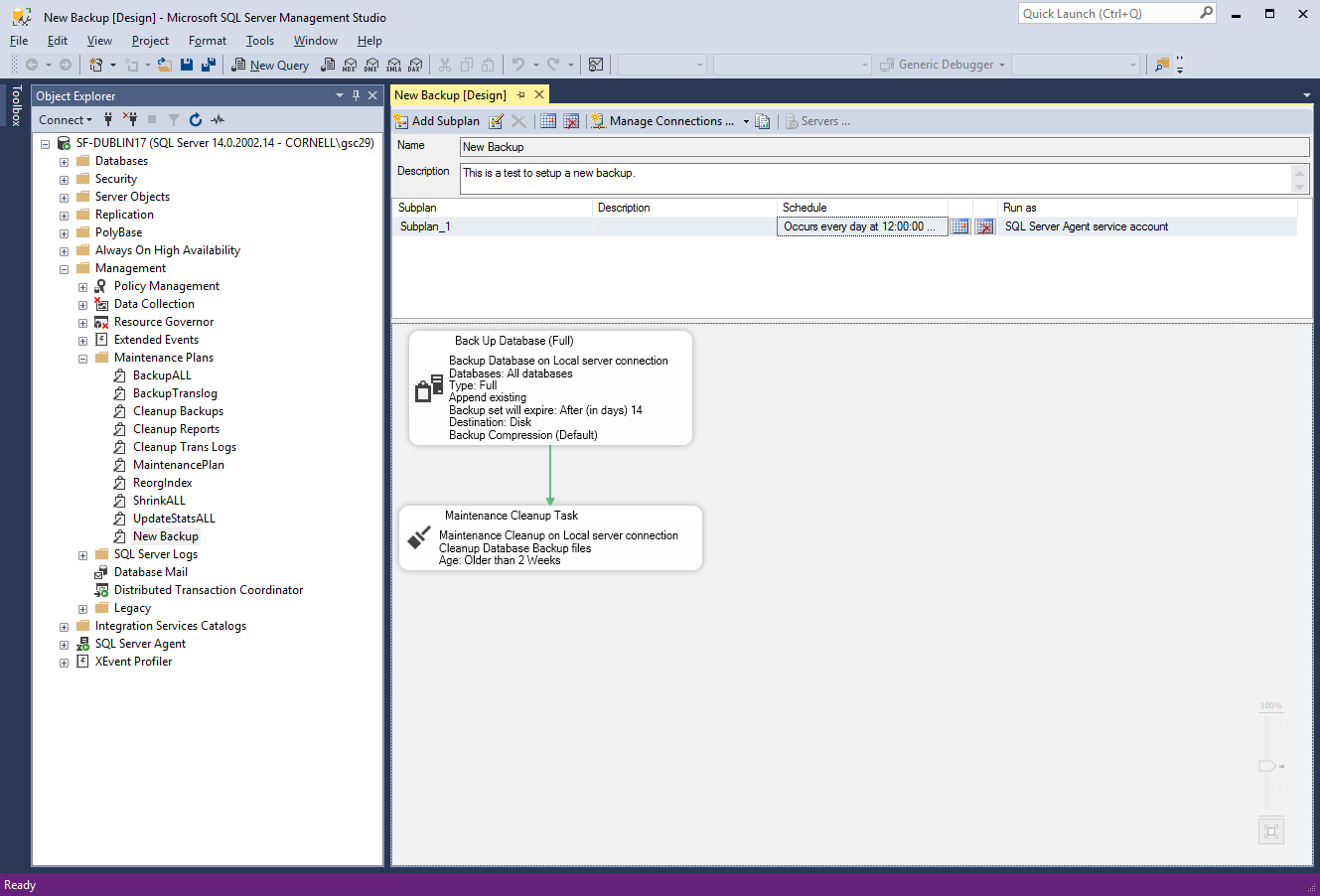Select the Cleanup Backups maintenance plan
The height and width of the screenshot is (896, 1320).
point(178,411)
